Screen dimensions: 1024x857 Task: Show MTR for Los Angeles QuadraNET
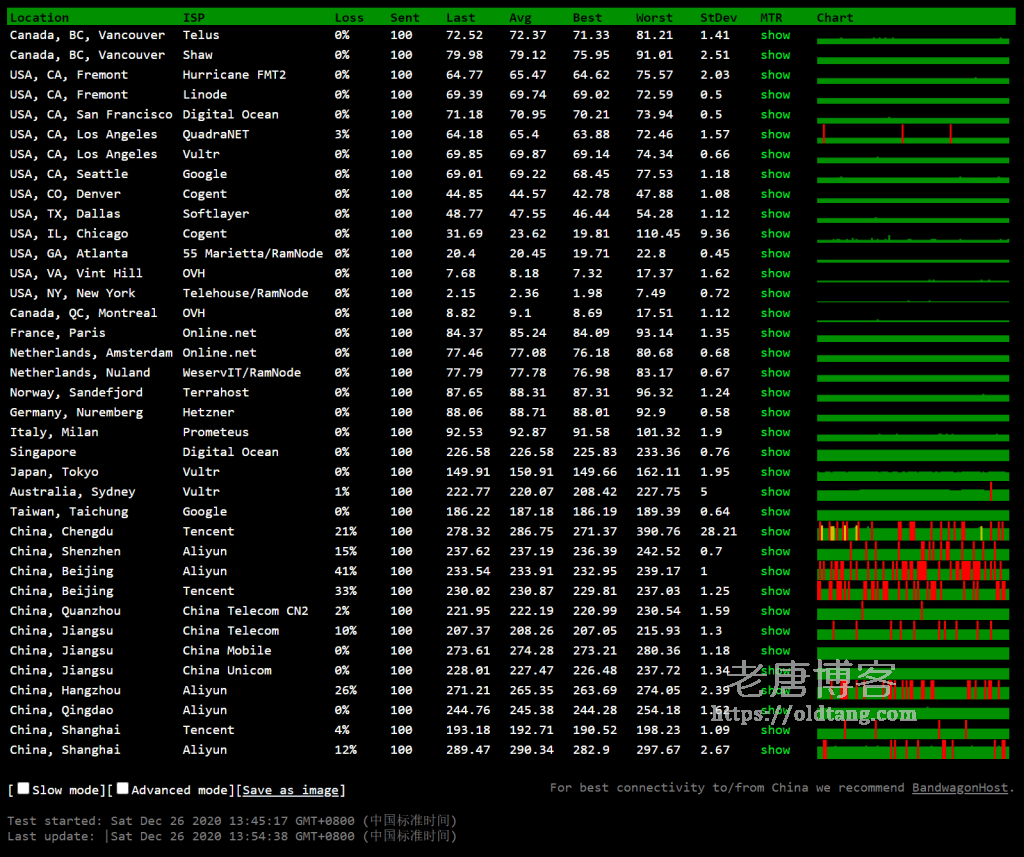775,134
